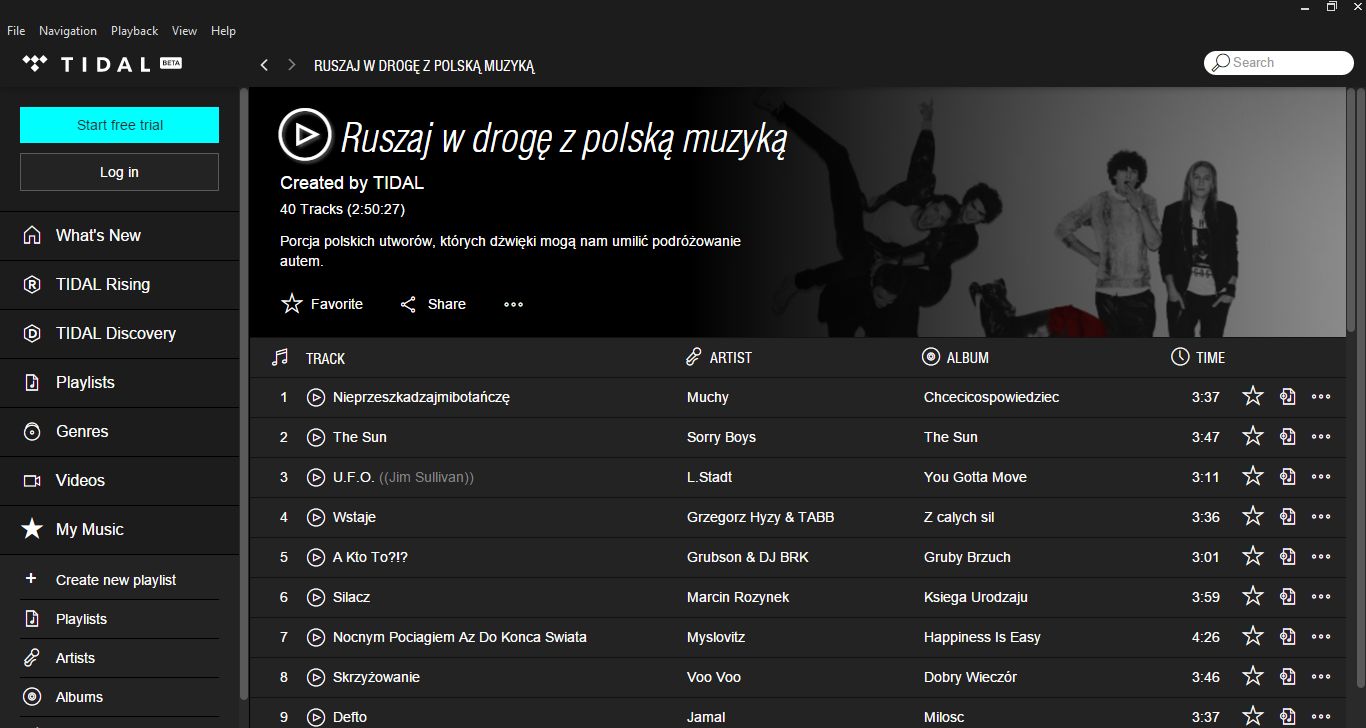Add Nieprzeszkadzajmibotańczę to playlist icon
Image resolution: width=1366 pixels, height=728 pixels.
1288,397
